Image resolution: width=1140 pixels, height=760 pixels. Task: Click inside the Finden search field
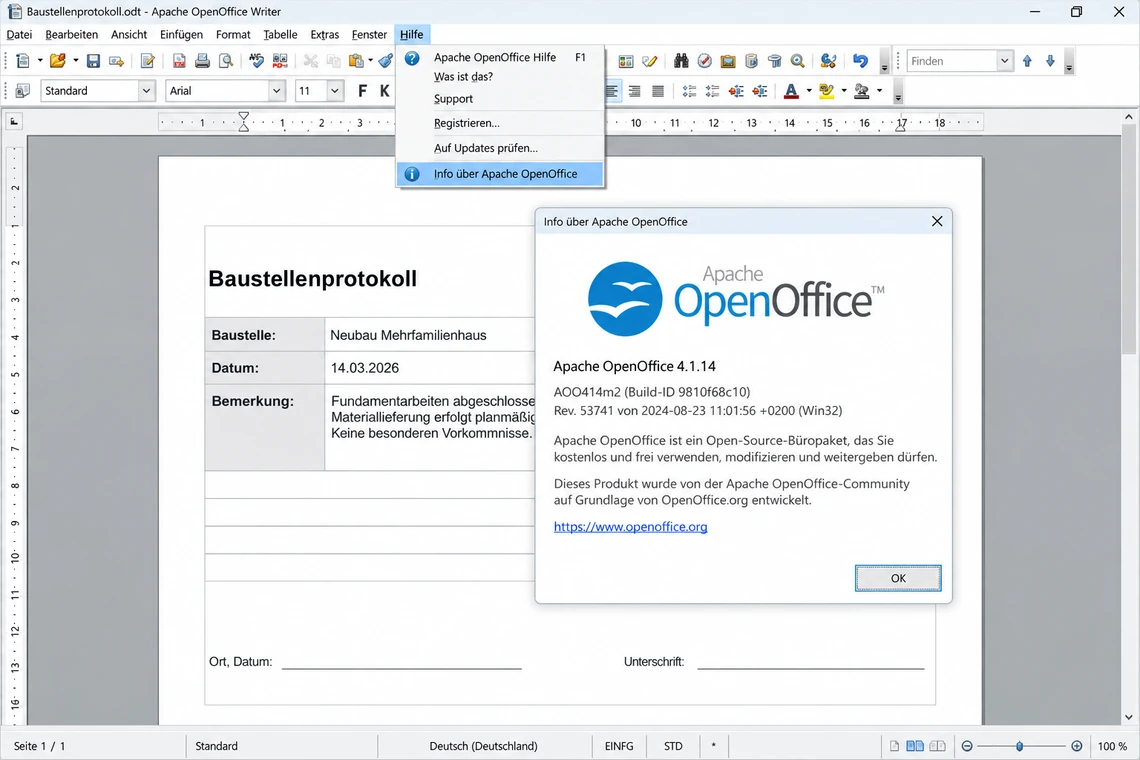click(952, 61)
